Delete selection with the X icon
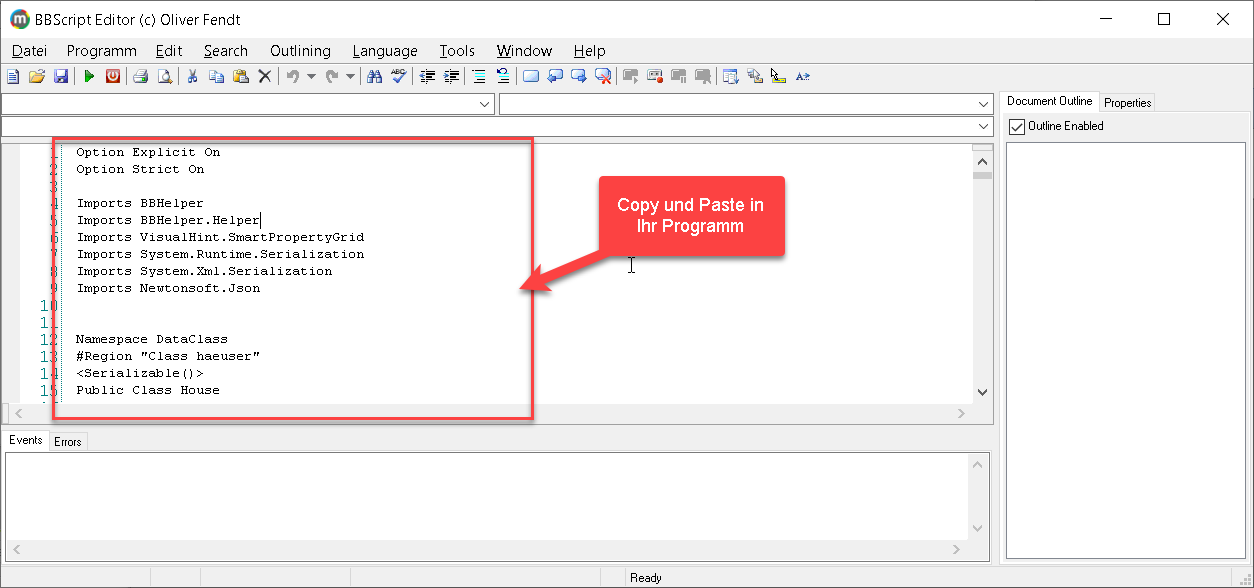1254x588 pixels. tap(265, 76)
